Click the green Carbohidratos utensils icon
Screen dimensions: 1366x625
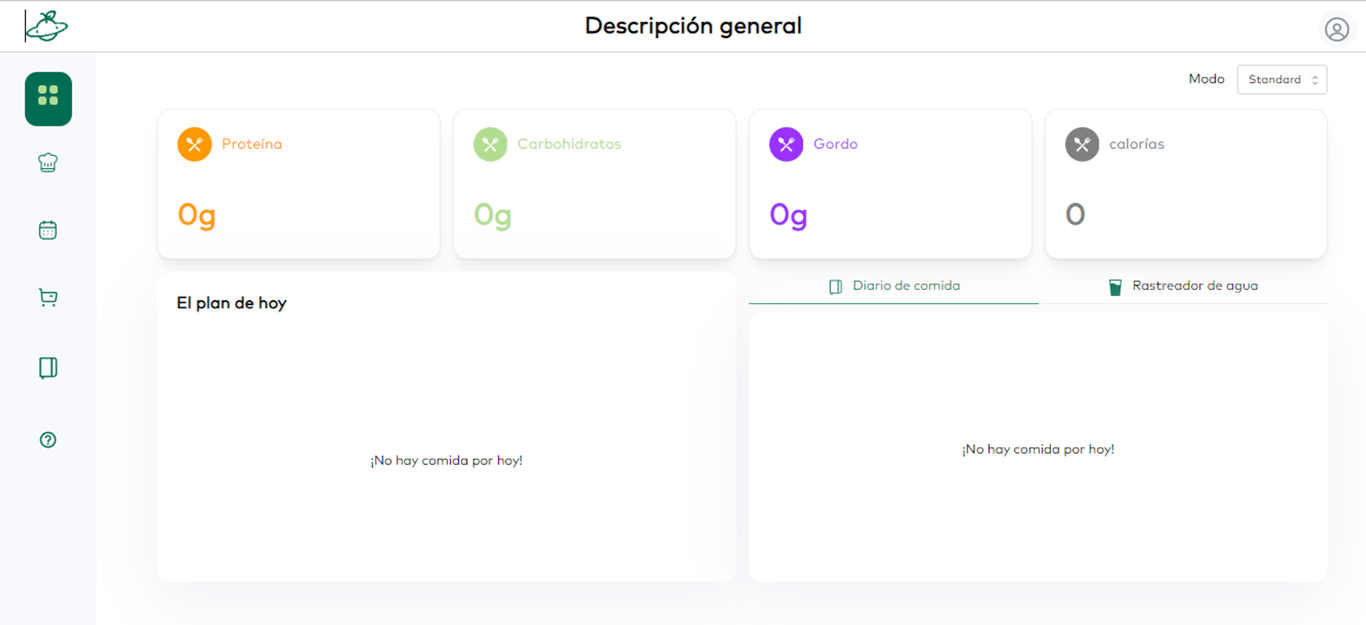pyautogui.click(x=490, y=144)
